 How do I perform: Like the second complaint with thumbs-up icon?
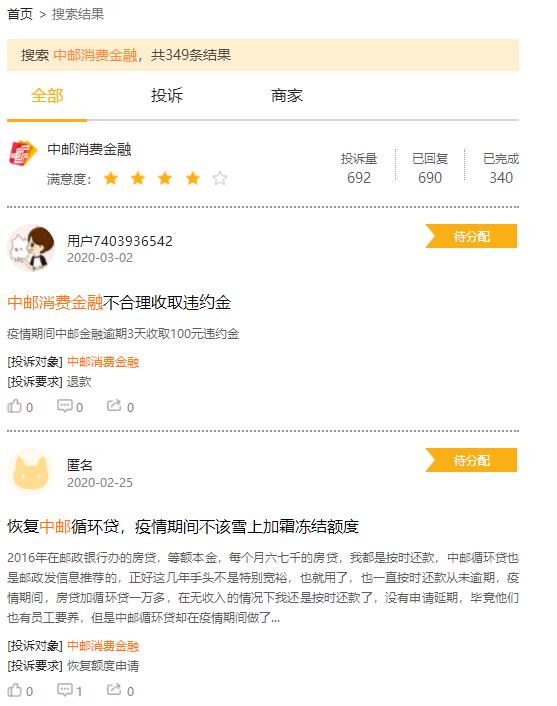coord(14,690)
